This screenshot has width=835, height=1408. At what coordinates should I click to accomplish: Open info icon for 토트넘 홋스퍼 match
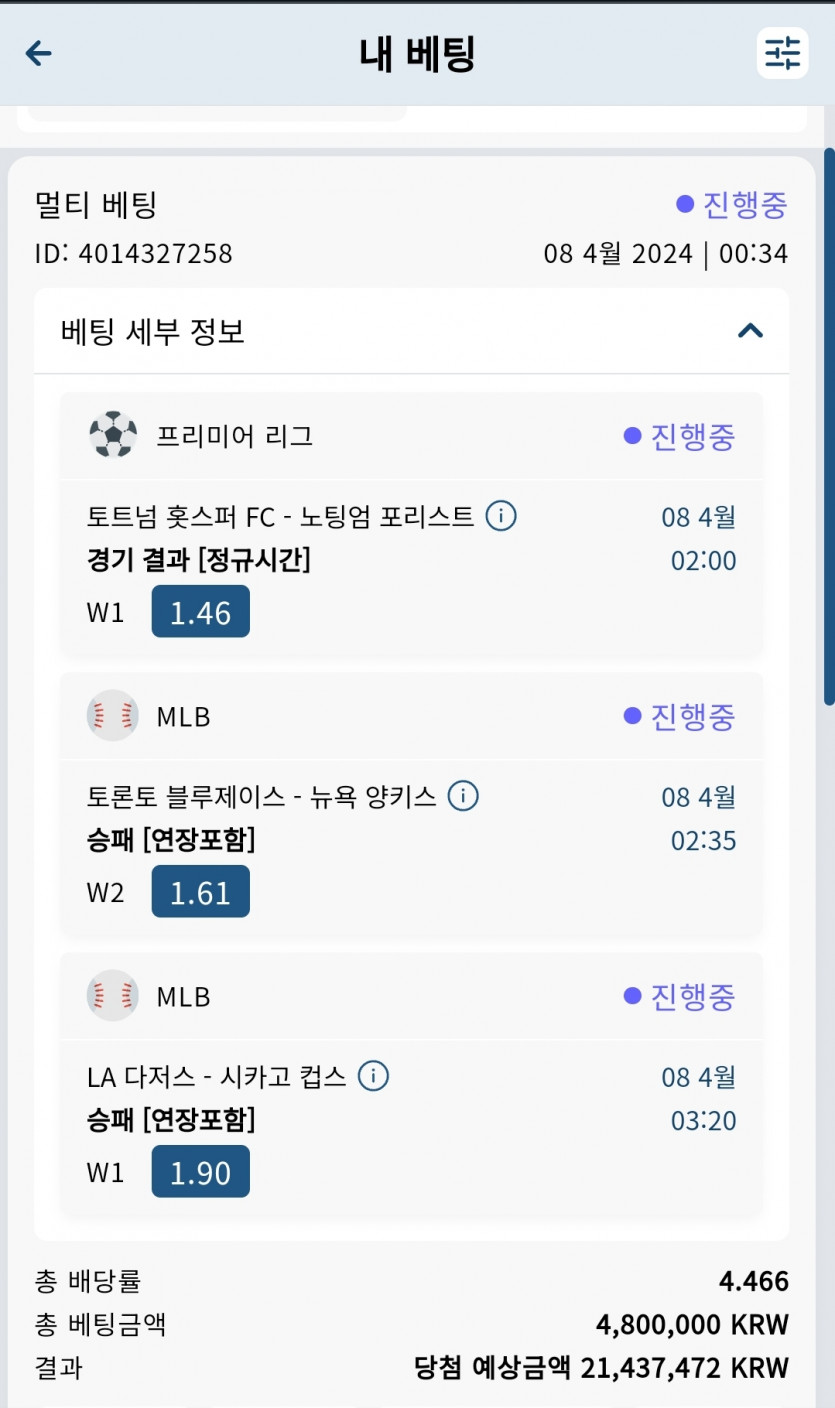[x=501, y=517]
